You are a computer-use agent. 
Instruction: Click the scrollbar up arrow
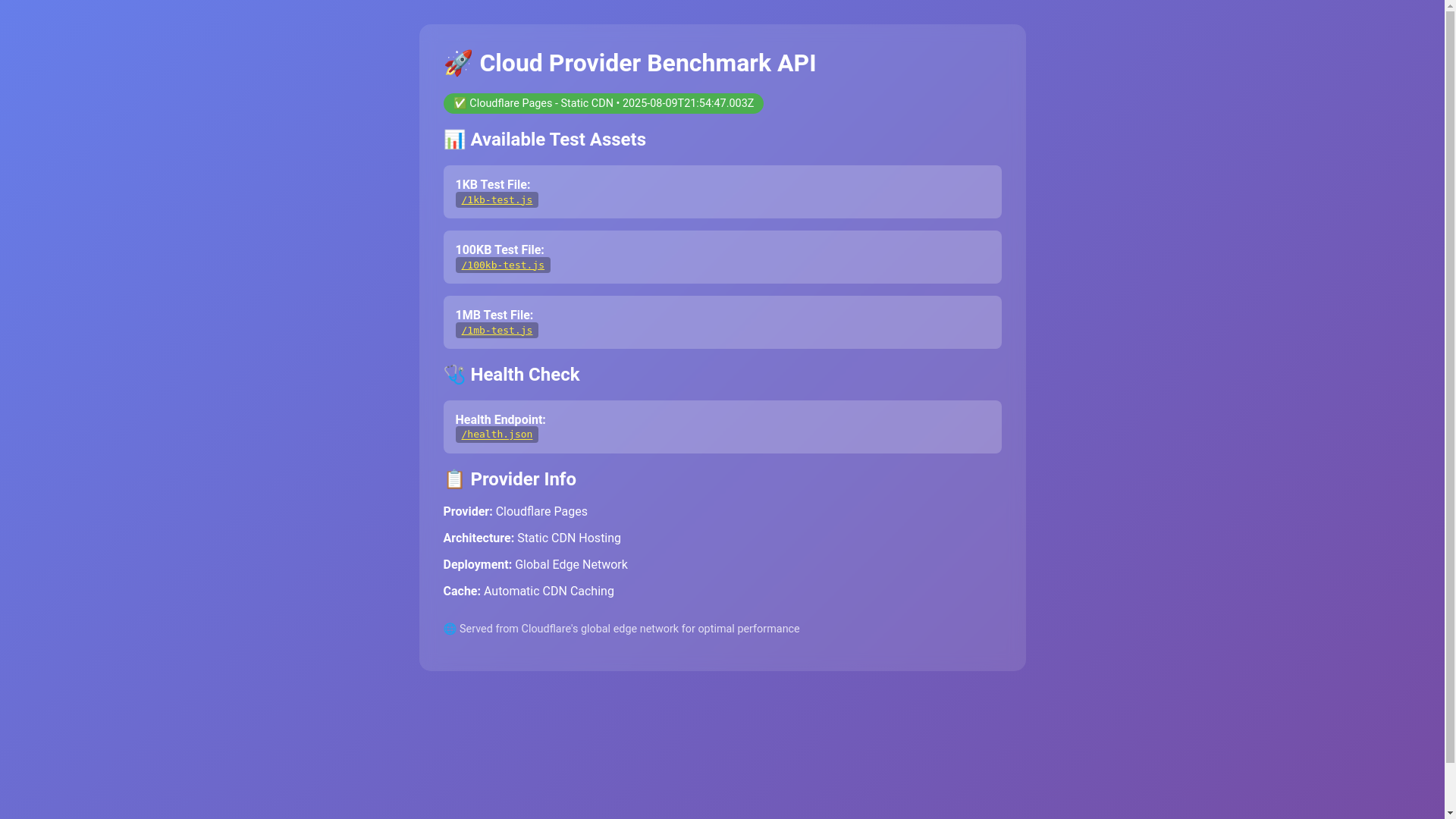pyautogui.click(x=1450, y=6)
